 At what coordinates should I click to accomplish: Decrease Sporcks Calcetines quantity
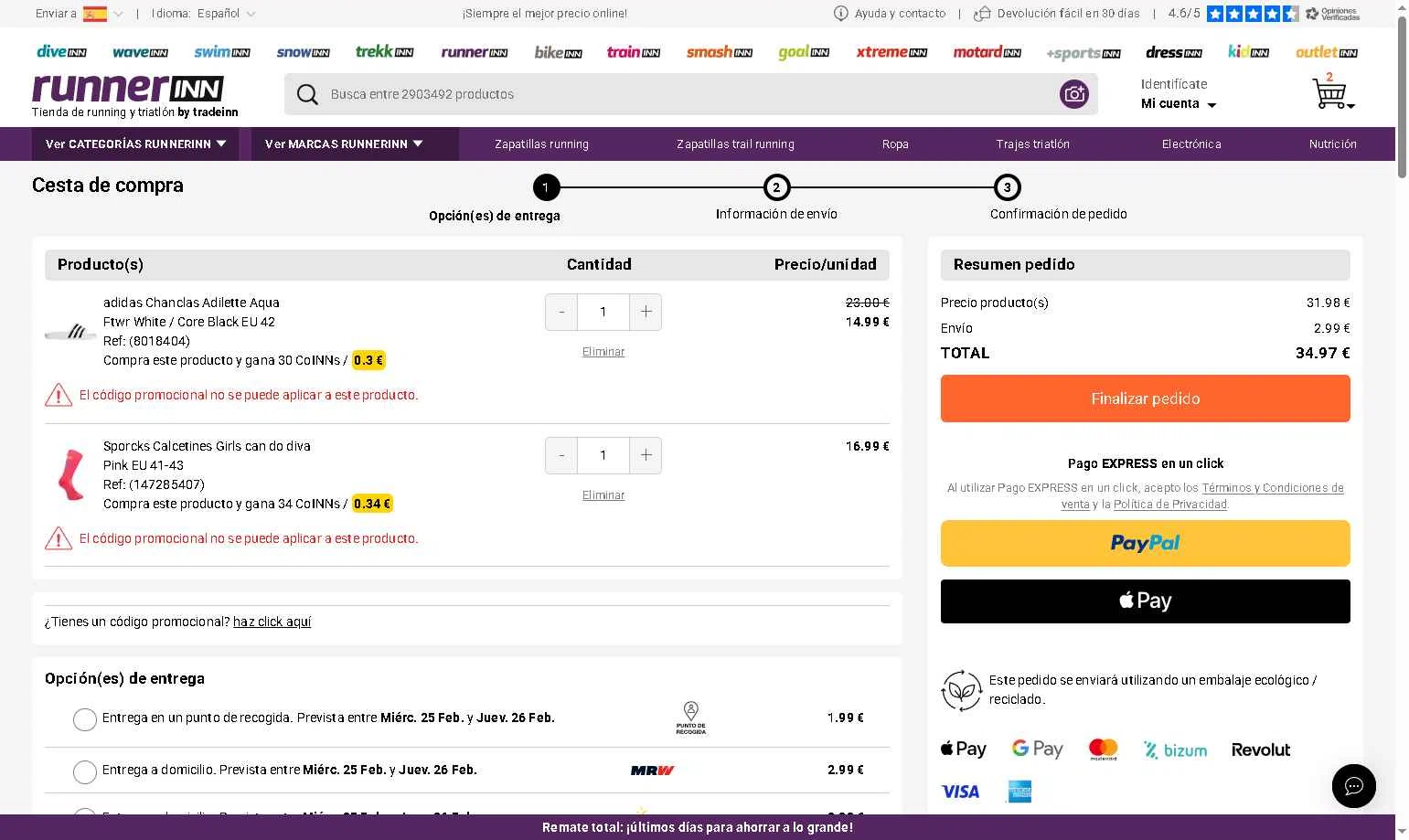click(561, 455)
